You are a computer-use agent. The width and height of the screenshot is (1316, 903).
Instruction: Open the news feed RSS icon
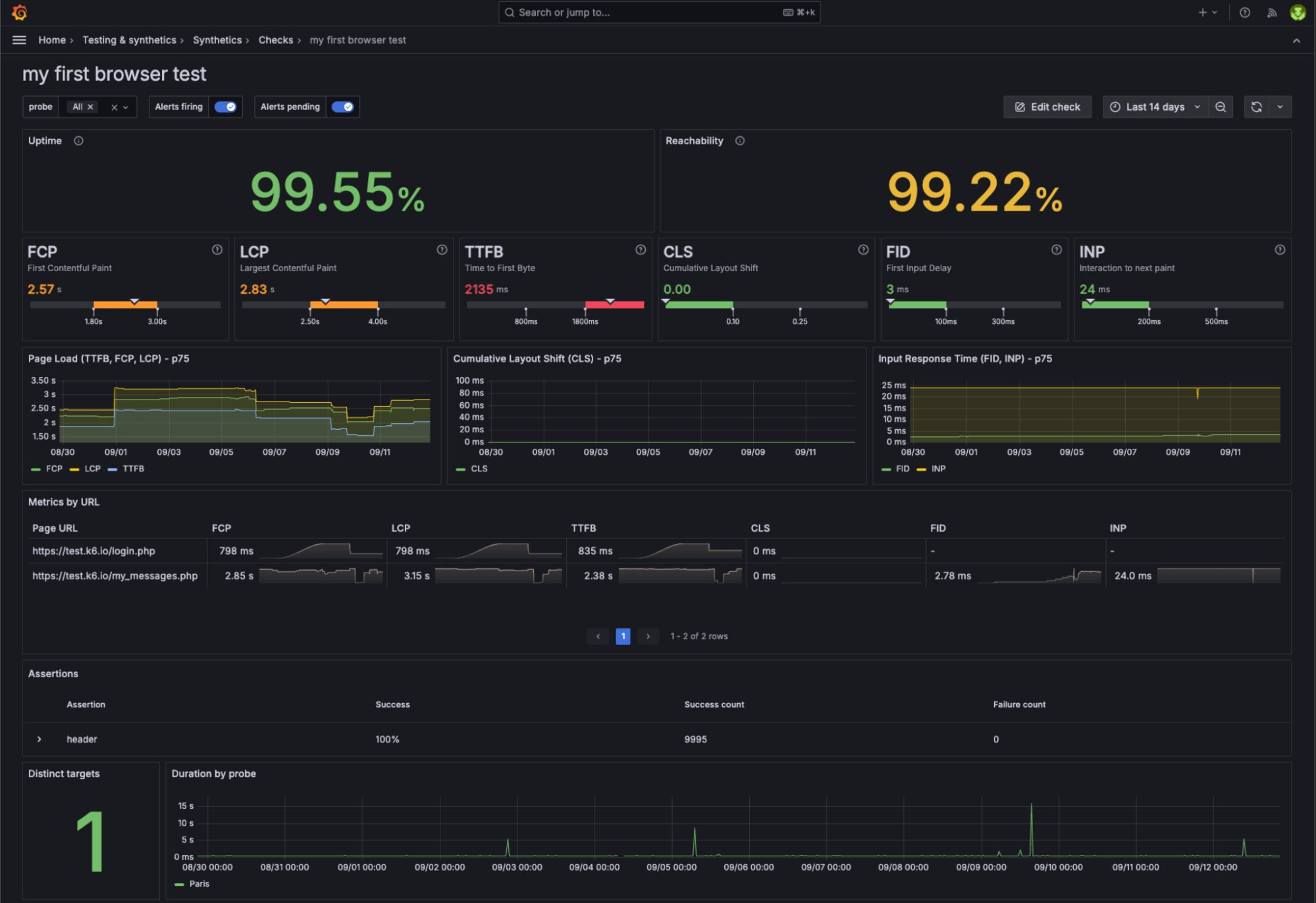1271,13
